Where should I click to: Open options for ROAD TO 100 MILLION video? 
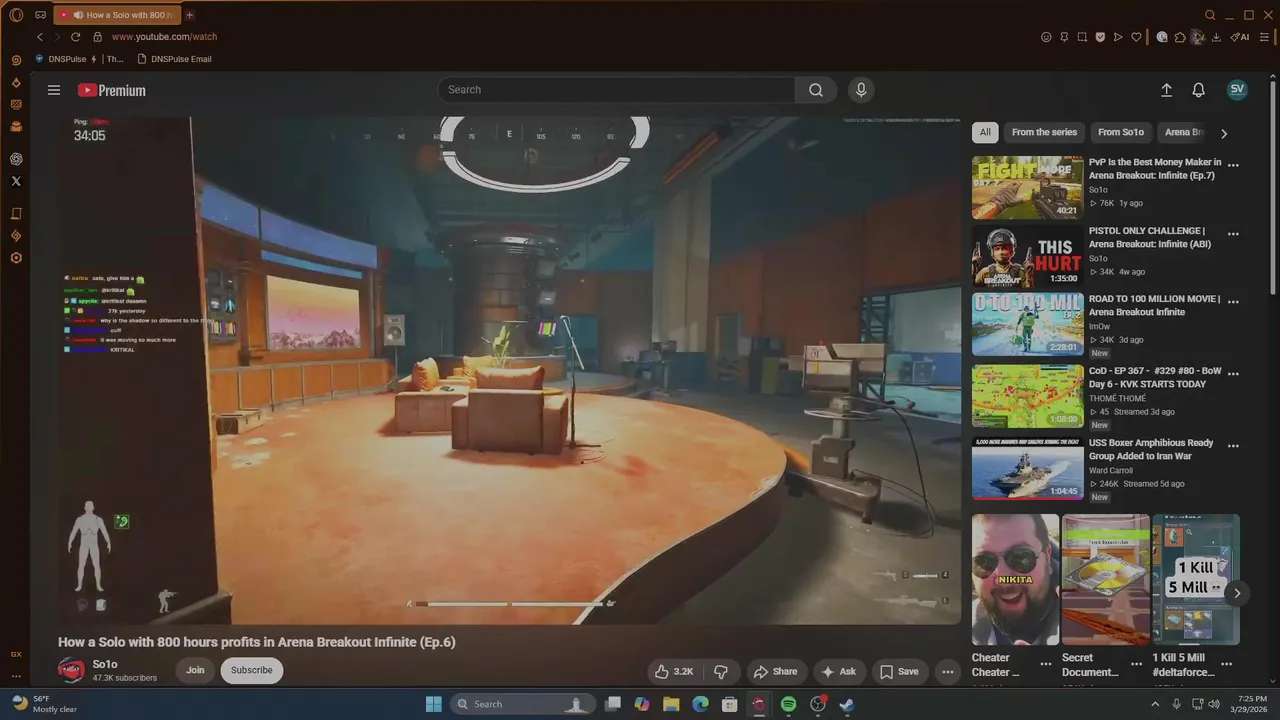(1233, 302)
